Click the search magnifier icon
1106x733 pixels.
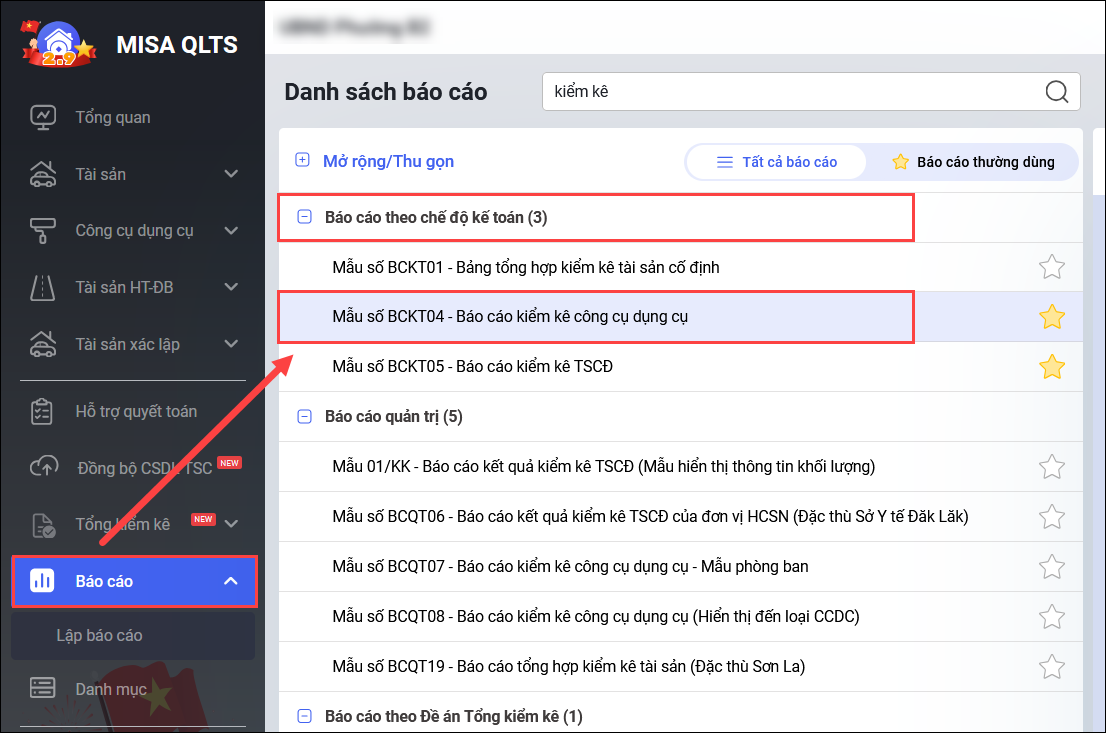click(1056, 92)
